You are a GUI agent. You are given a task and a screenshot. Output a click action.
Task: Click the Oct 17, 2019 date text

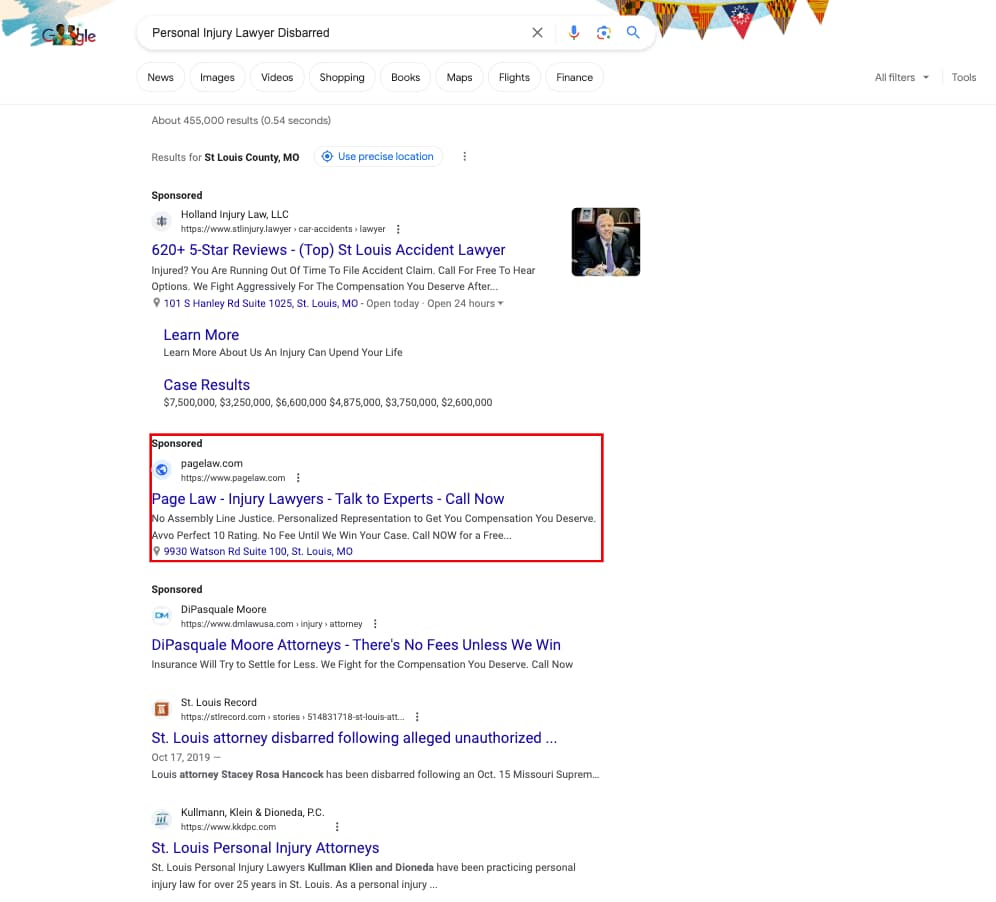click(x=180, y=757)
